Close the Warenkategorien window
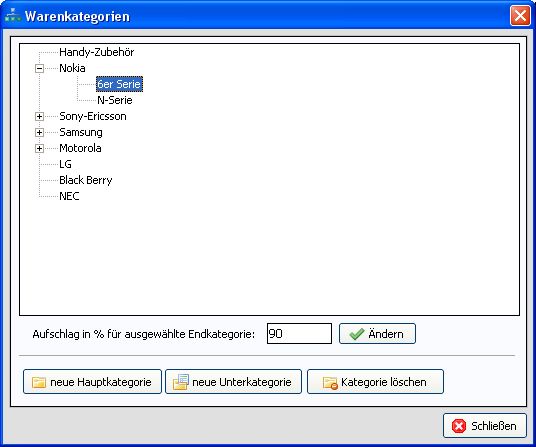Image resolution: width=536 pixels, height=447 pixels. [520, 15]
